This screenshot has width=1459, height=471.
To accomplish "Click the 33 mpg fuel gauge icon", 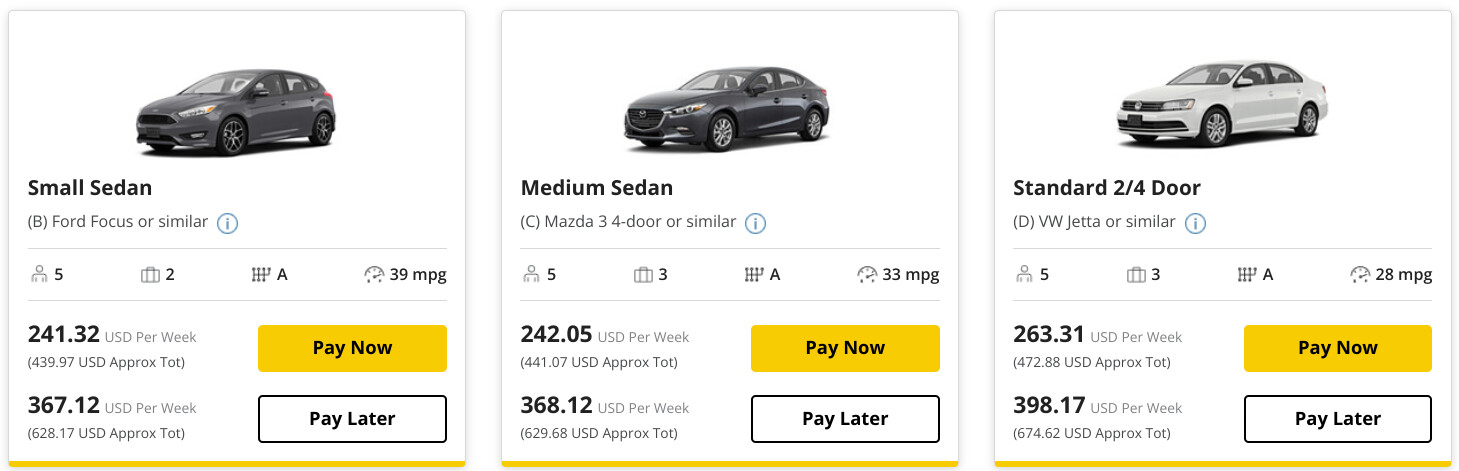I will tap(867, 274).
